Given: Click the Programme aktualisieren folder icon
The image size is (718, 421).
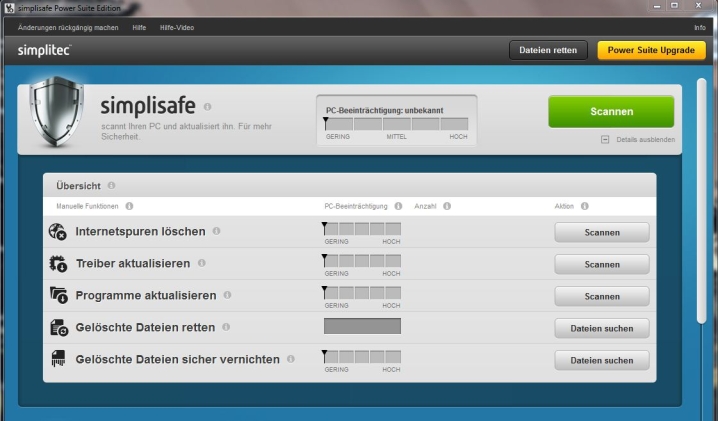Looking at the screenshot, I should point(58,296).
